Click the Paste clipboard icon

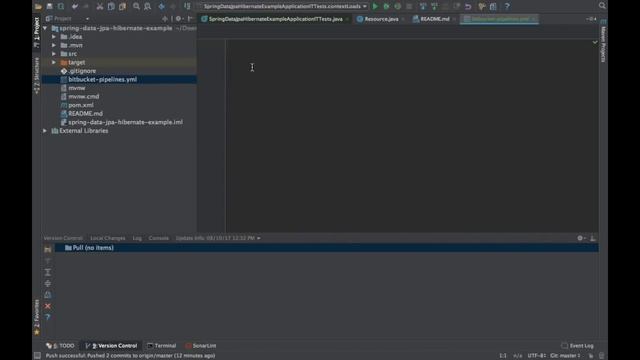tap(122, 6)
